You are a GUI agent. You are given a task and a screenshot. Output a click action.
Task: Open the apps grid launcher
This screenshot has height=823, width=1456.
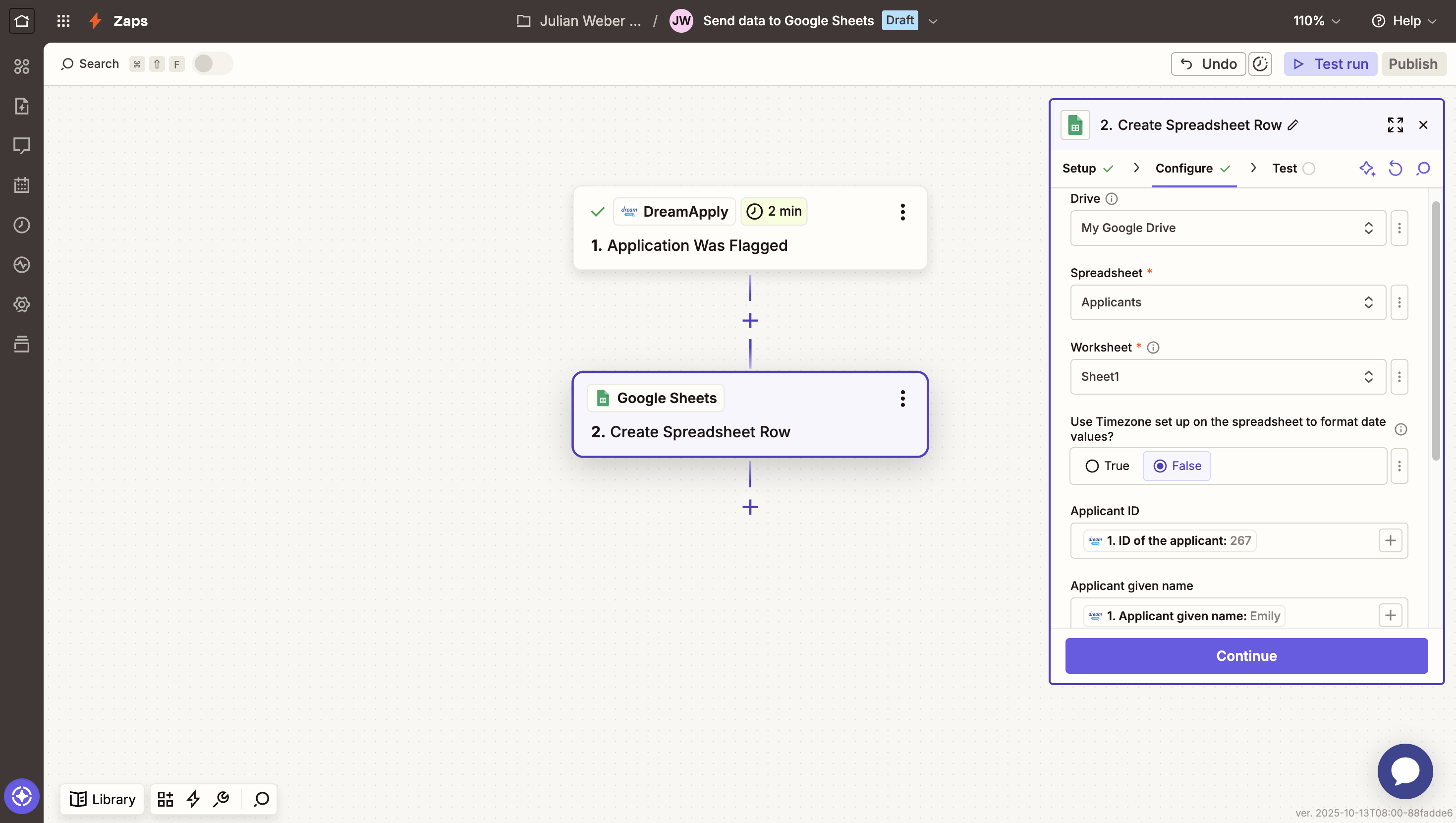point(63,21)
